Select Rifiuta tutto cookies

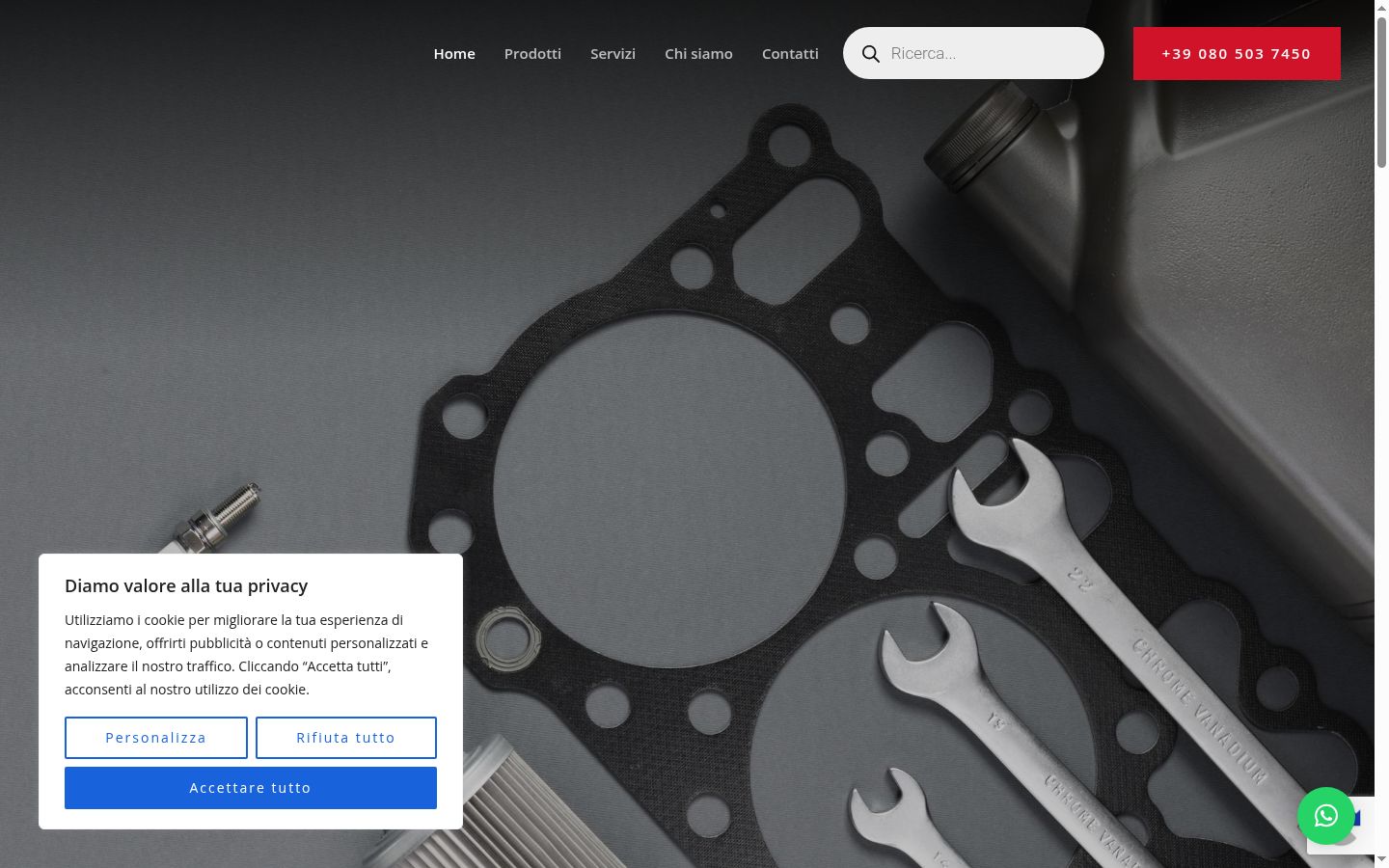tap(346, 738)
